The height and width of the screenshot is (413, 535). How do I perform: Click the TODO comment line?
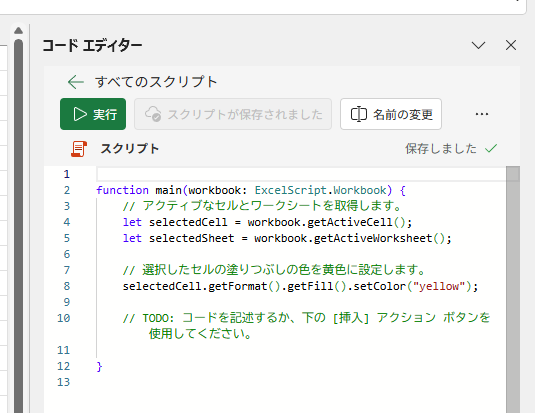(x=306, y=326)
